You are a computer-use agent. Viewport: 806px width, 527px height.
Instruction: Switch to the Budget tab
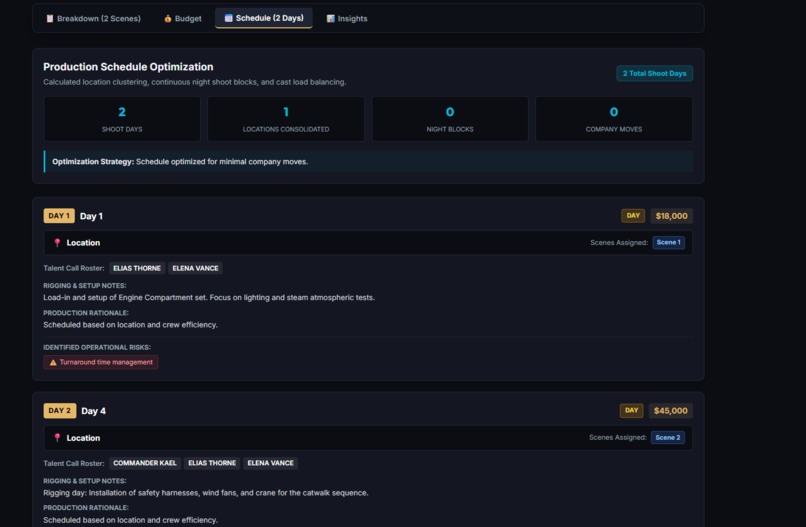(182, 19)
